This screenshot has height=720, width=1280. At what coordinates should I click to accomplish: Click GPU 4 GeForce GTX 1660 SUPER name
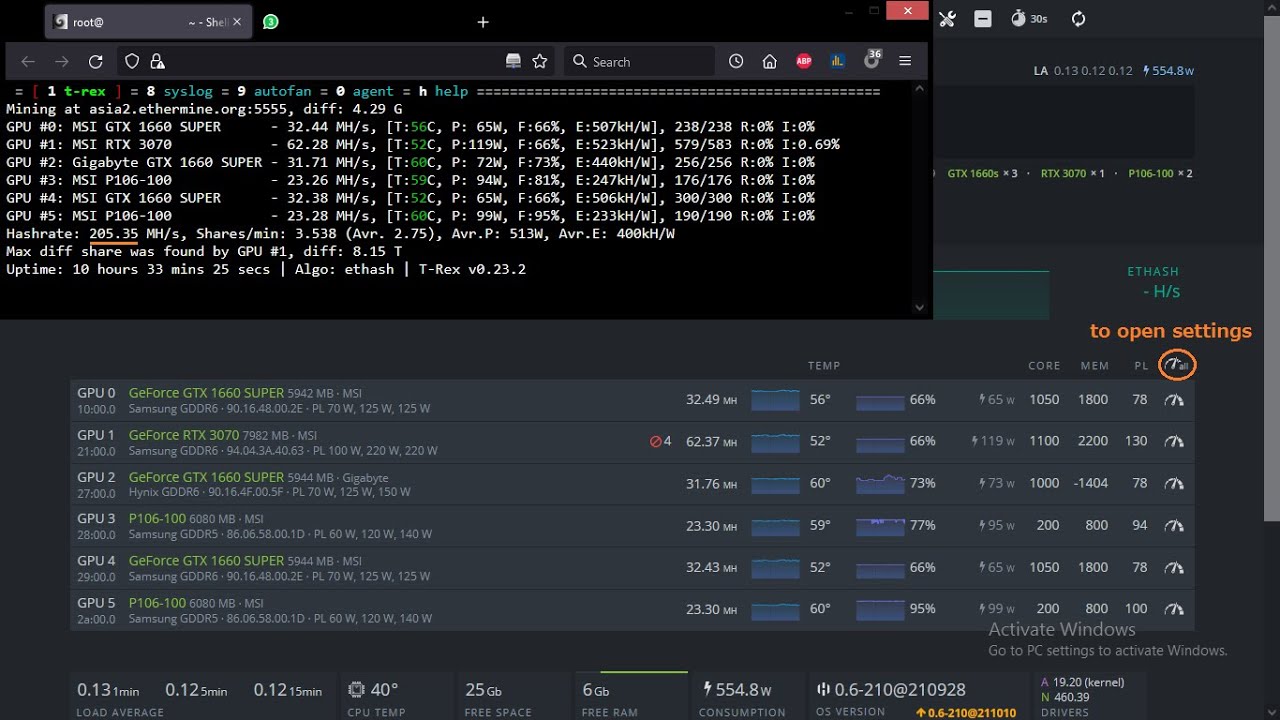pyautogui.click(x=206, y=561)
